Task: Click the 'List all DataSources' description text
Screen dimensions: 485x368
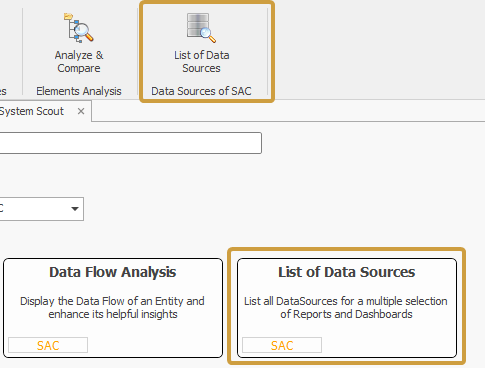Action: pyautogui.click(x=346, y=308)
